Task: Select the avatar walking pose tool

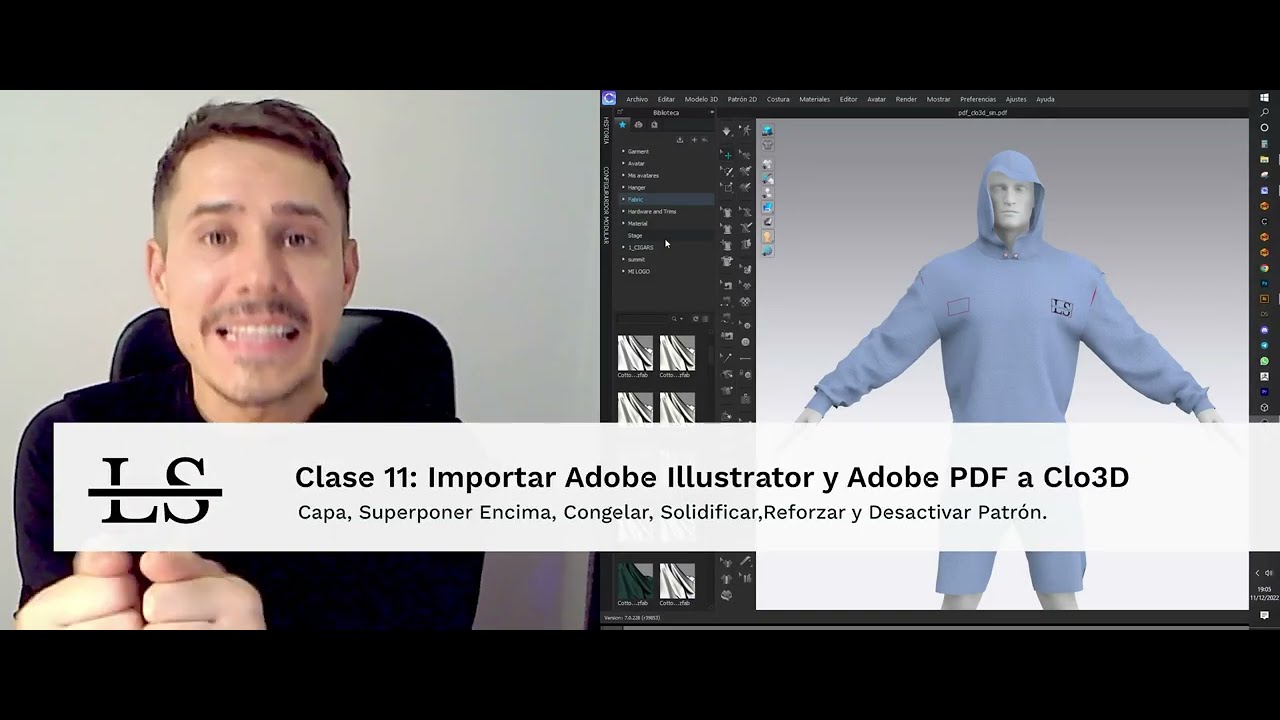Action: [744, 131]
